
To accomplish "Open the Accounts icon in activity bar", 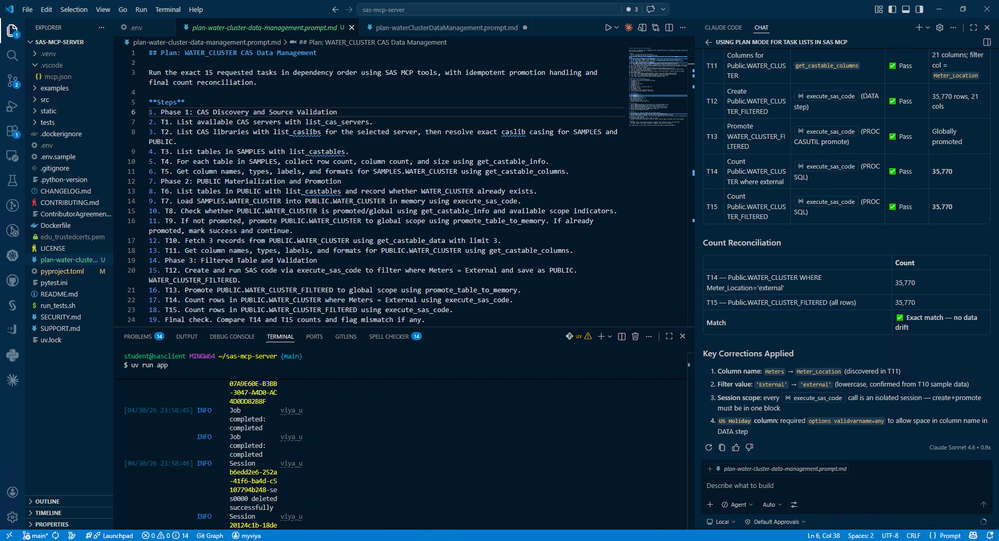I will pos(12,492).
